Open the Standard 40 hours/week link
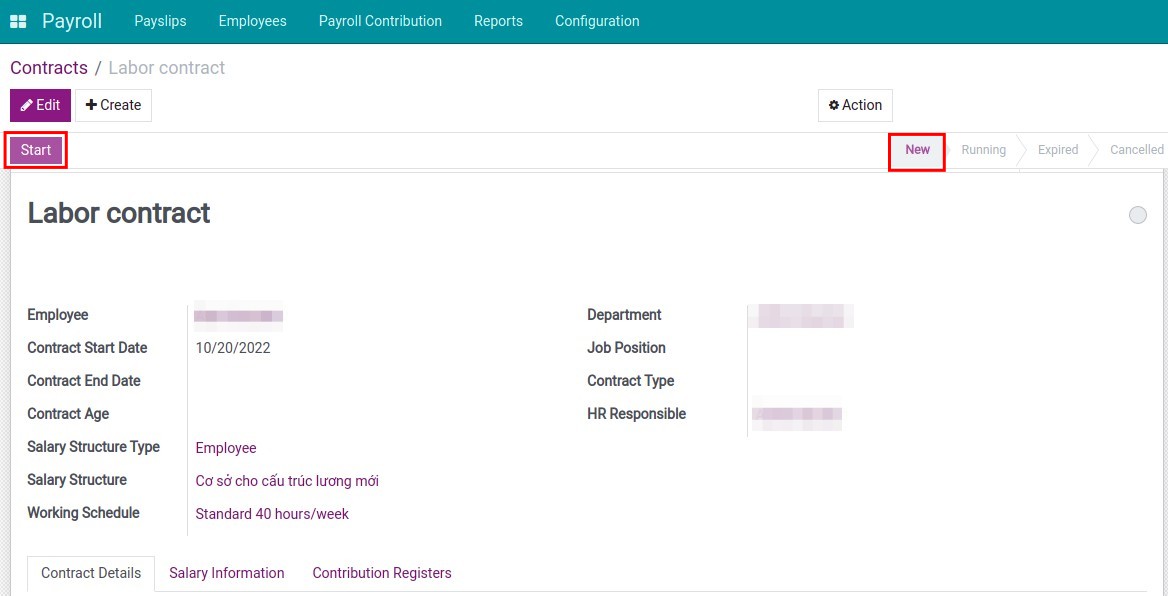1168x596 pixels. [x=272, y=514]
